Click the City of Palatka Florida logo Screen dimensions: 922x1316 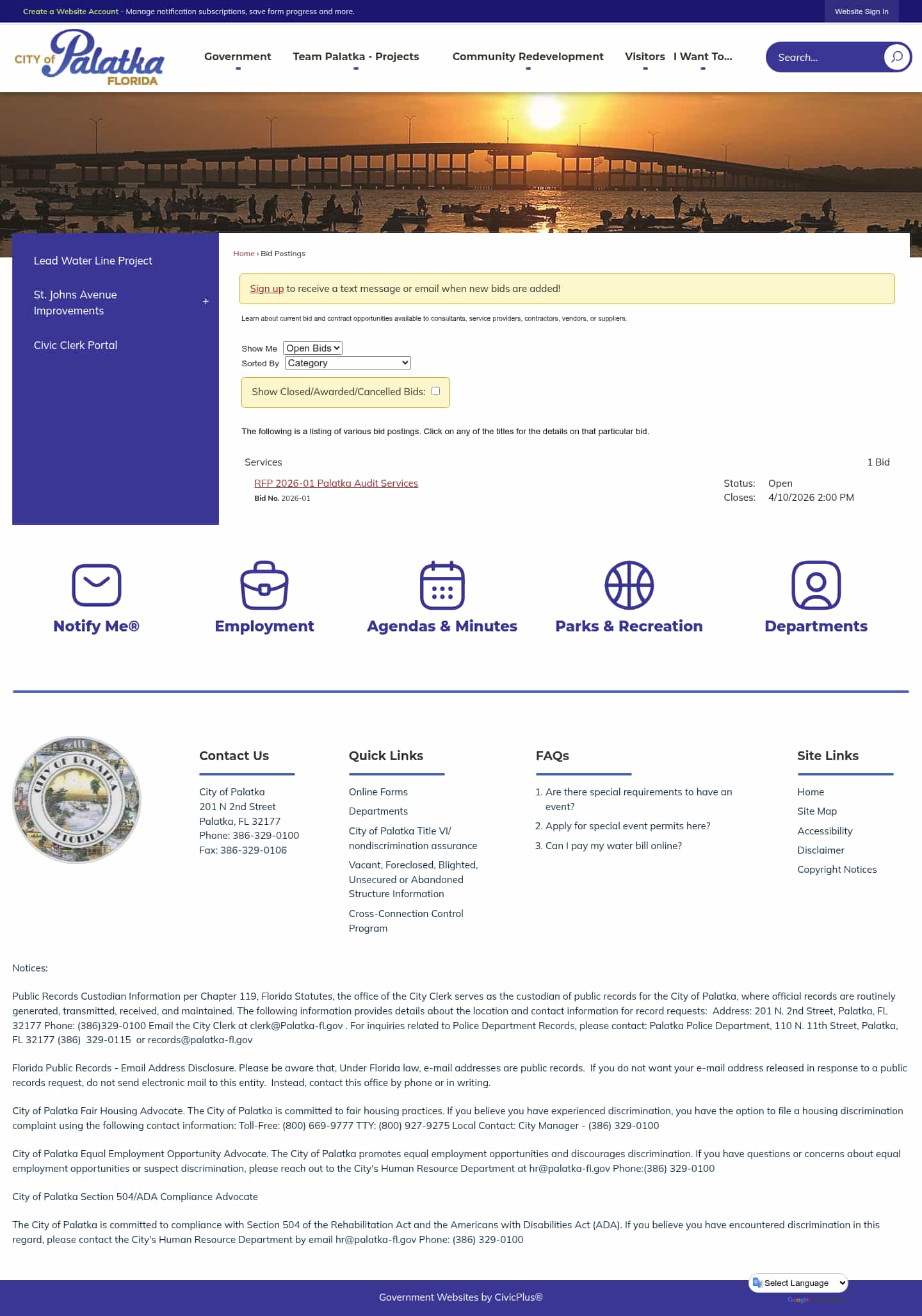90,57
